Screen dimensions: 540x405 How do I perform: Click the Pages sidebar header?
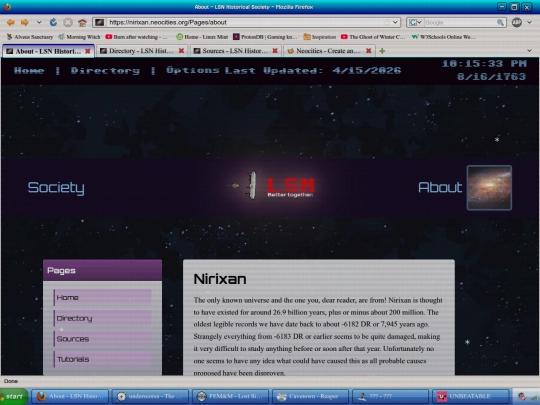pyautogui.click(x=102, y=270)
